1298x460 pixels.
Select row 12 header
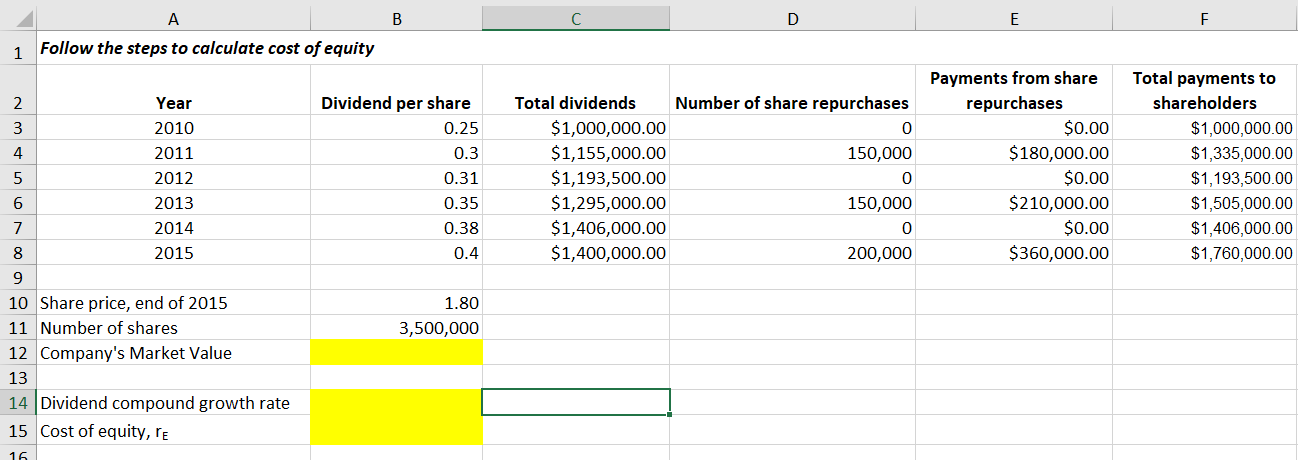point(18,353)
